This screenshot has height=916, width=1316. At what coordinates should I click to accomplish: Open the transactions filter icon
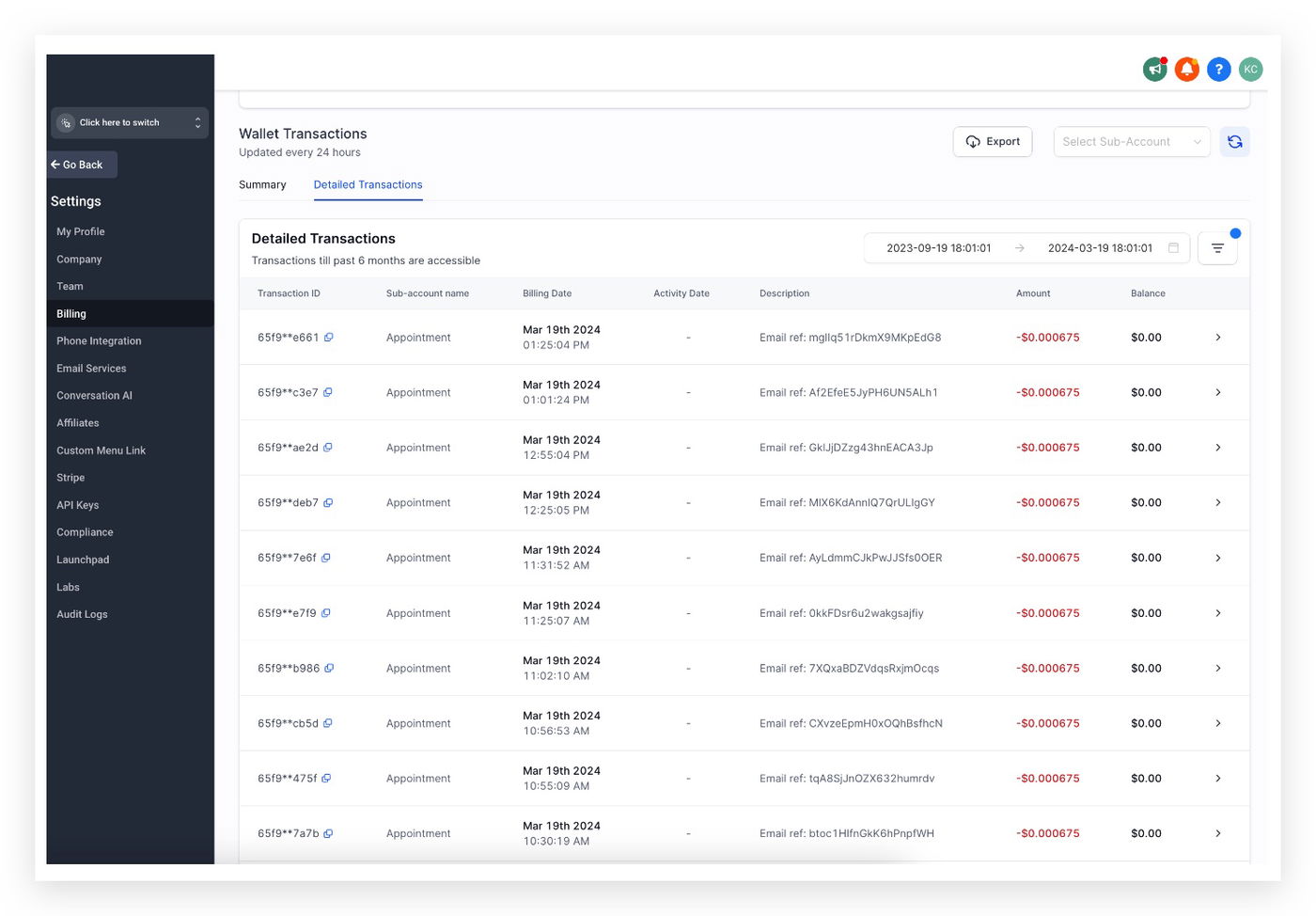tap(1217, 248)
